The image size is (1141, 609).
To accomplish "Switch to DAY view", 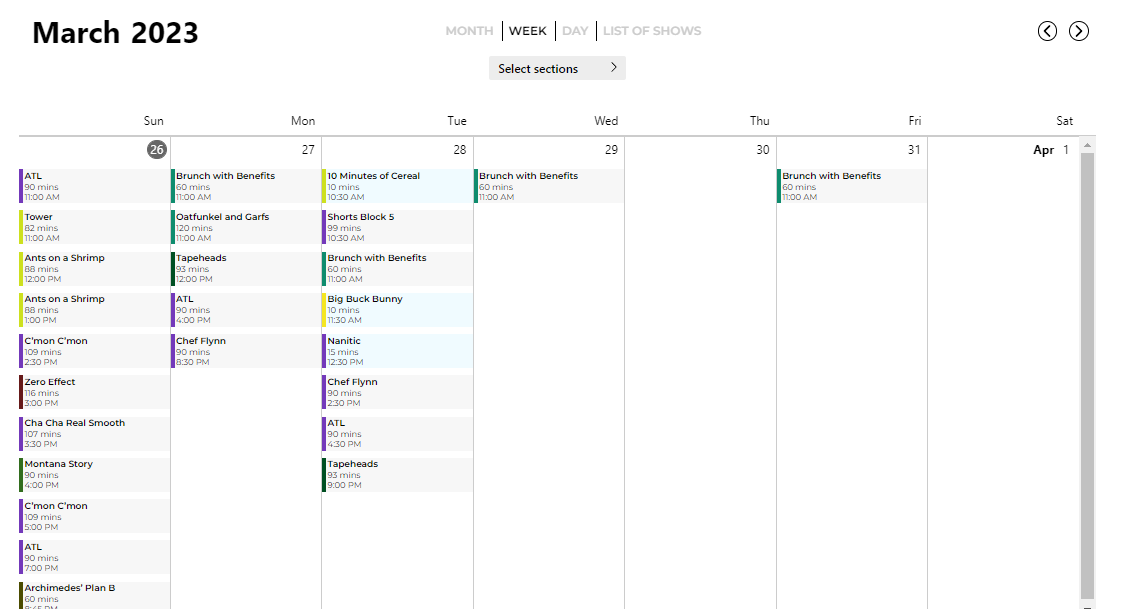I will [x=575, y=31].
